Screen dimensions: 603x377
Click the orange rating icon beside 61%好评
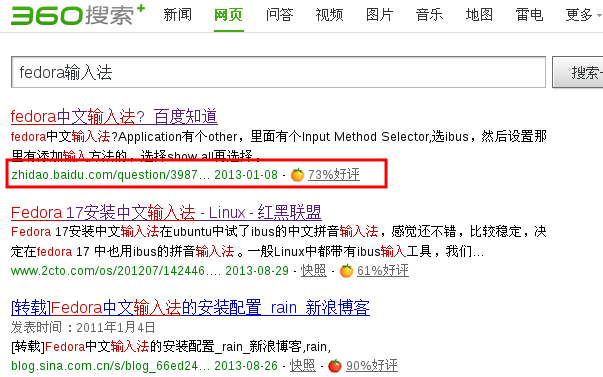[346, 271]
